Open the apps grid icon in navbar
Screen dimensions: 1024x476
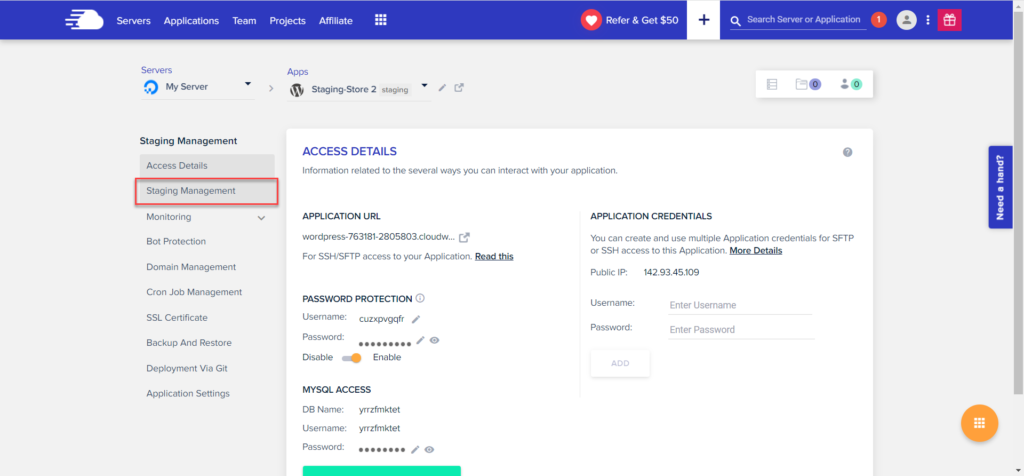(381, 20)
